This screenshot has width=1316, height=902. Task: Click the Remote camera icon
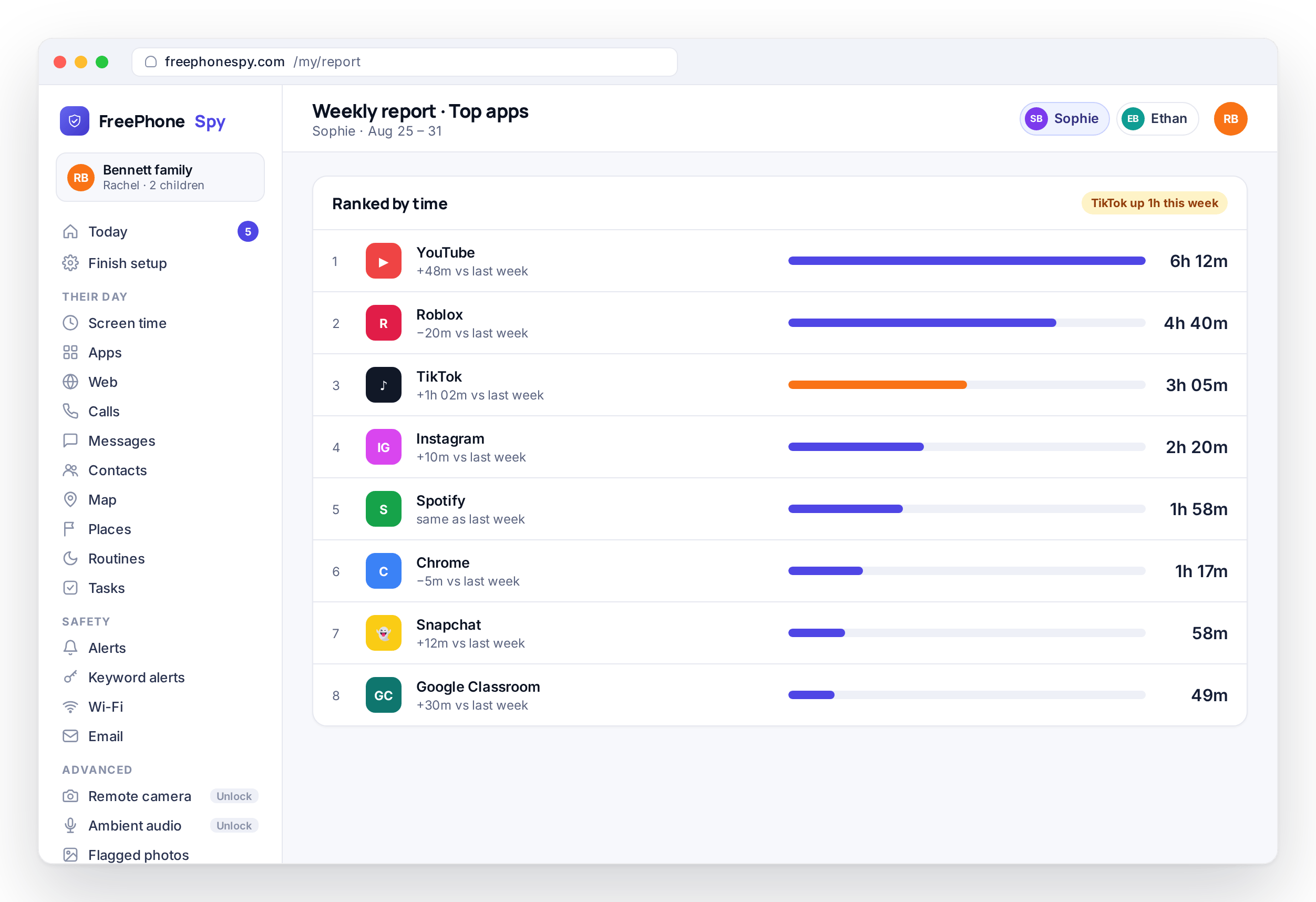click(70, 797)
